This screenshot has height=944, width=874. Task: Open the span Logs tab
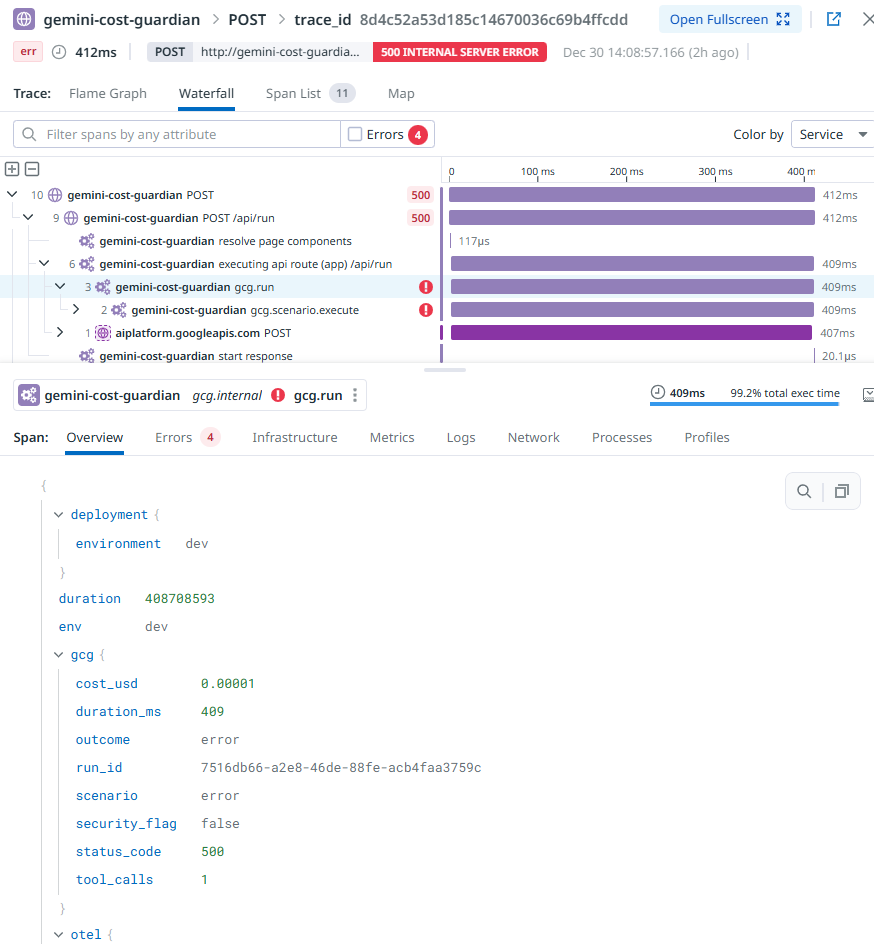pos(461,438)
